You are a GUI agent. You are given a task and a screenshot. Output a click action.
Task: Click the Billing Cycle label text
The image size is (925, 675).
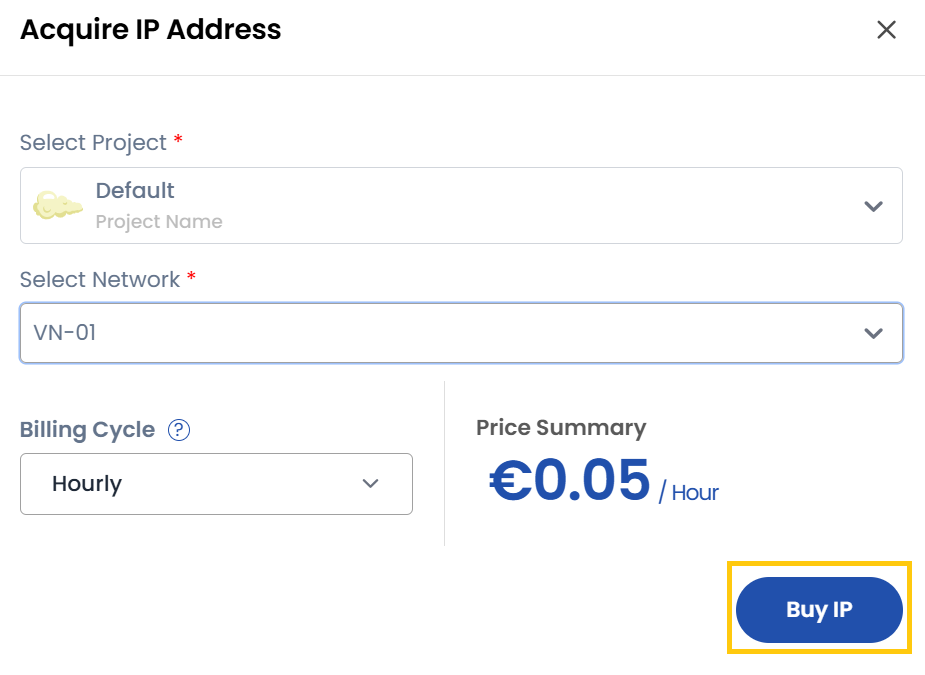(86, 430)
